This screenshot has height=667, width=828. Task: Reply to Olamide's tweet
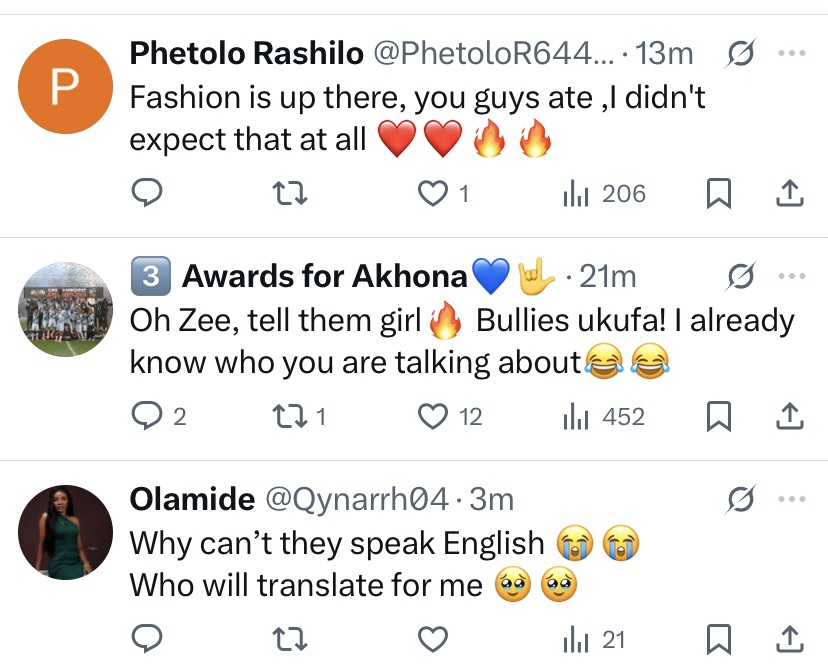tap(146, 638)
